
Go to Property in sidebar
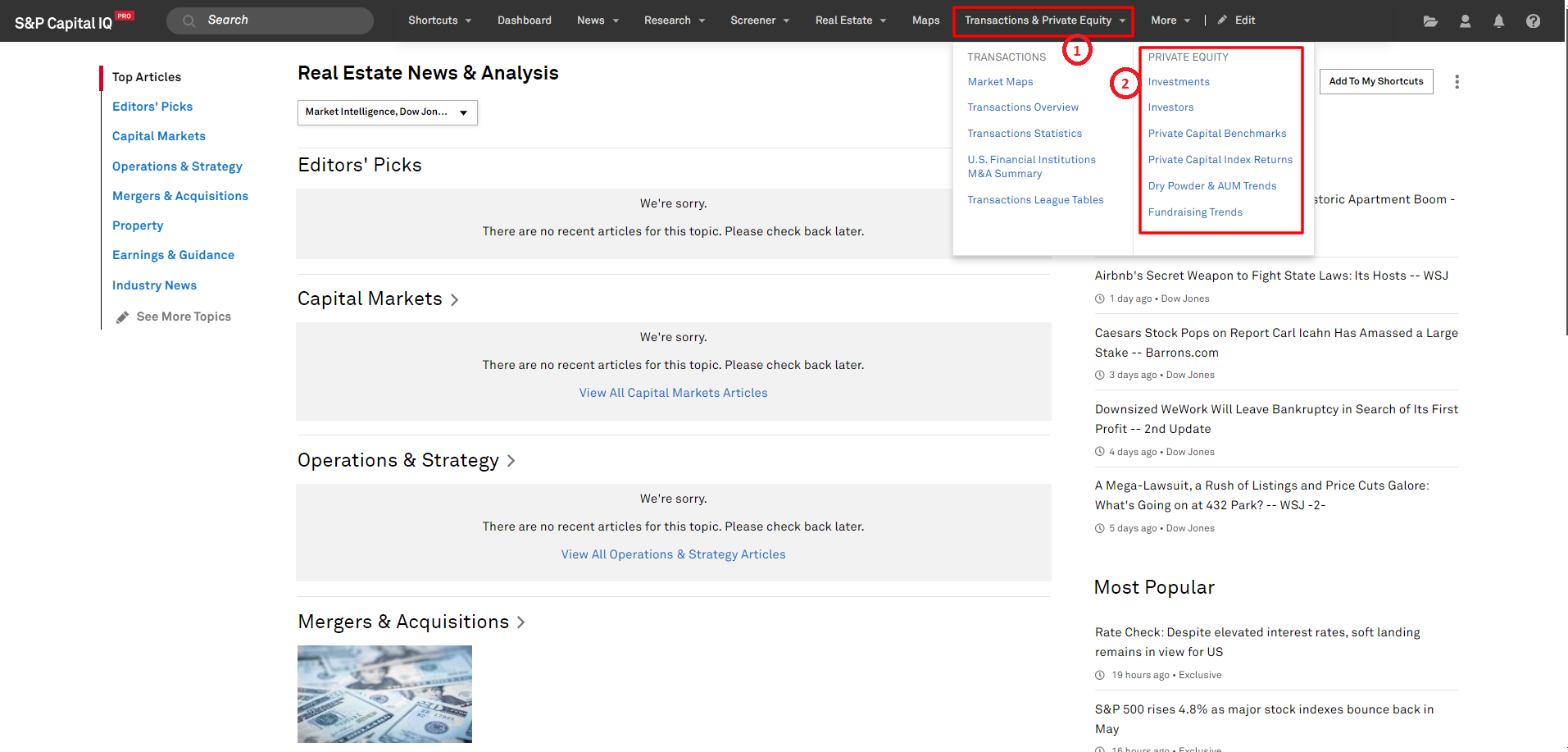tap(138, 226)
